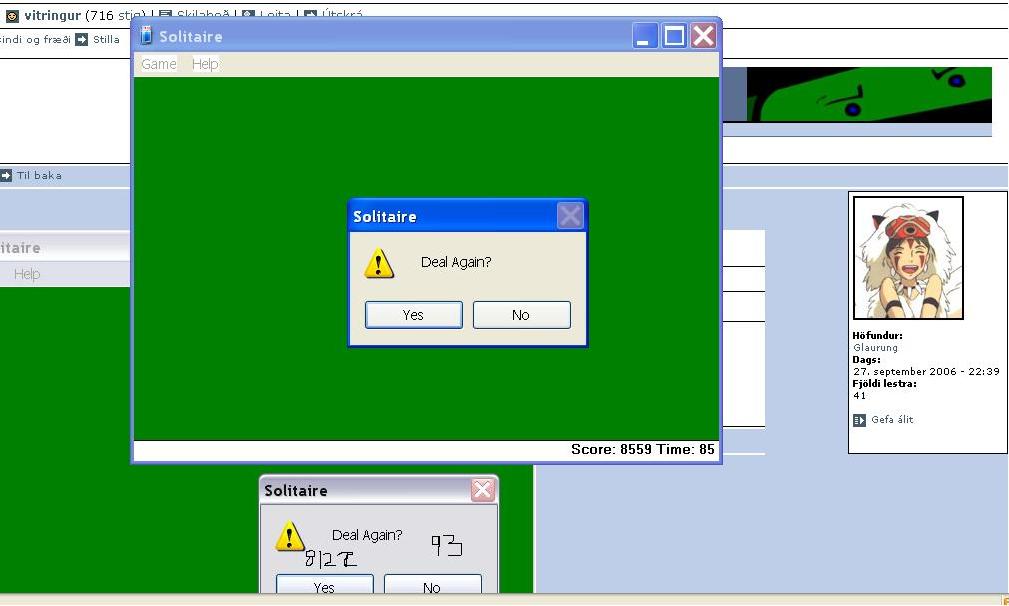
Task: Minimize the main Solitaire window
Action: pyautogui.click(x=644, y=36)
